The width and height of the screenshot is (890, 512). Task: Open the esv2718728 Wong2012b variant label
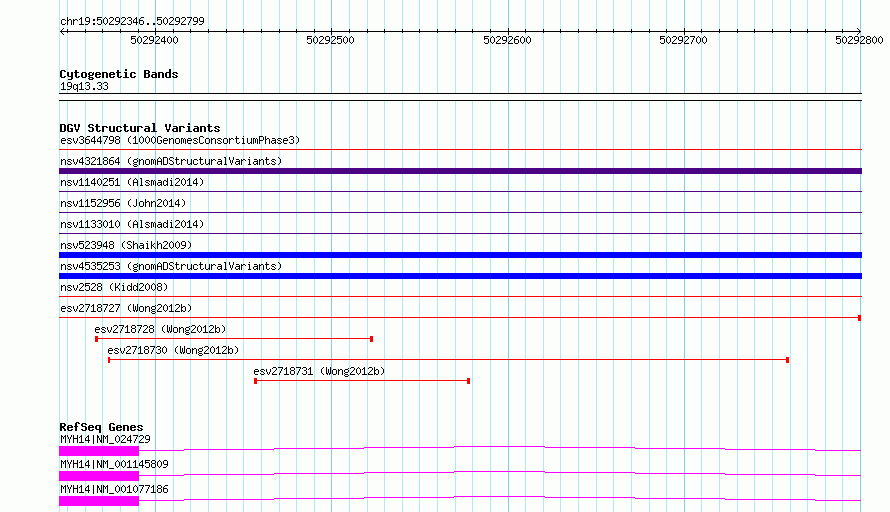[160, 329]
